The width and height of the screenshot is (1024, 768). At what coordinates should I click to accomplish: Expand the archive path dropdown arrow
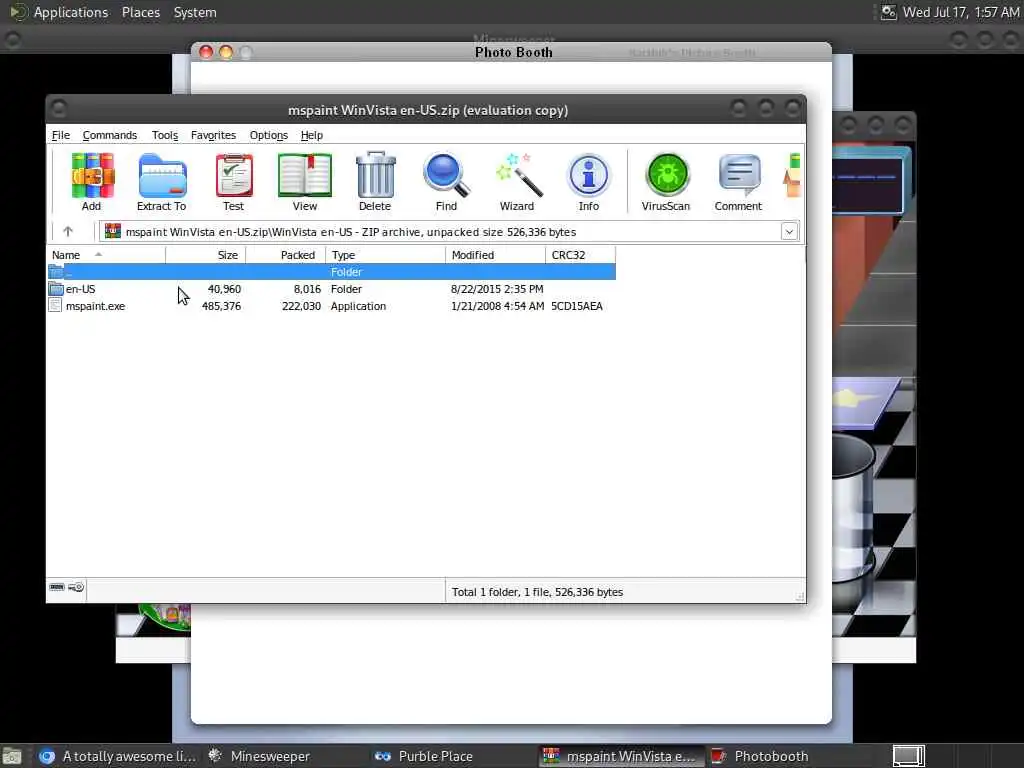(x=789, y=231)
